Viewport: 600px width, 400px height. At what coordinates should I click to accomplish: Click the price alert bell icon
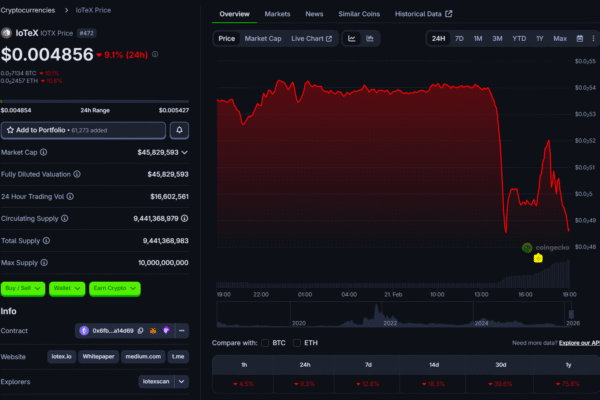click(x=179, y=130)
